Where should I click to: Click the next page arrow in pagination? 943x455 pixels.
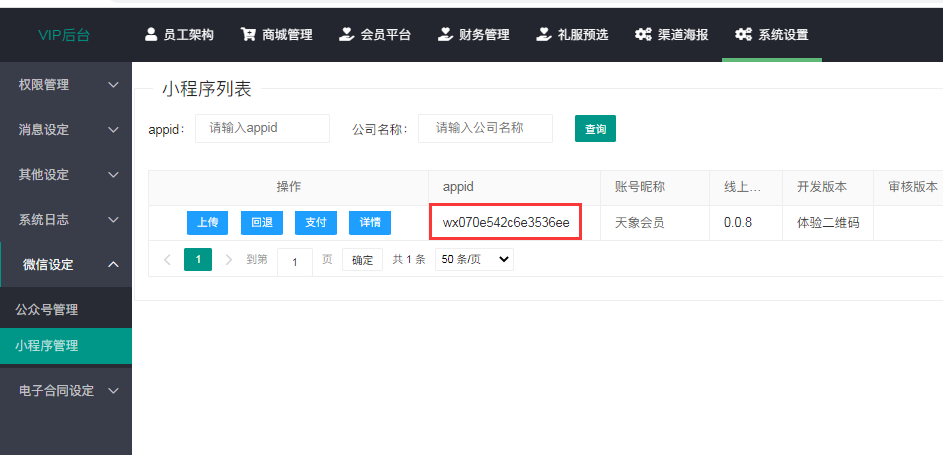click(229, 260)
